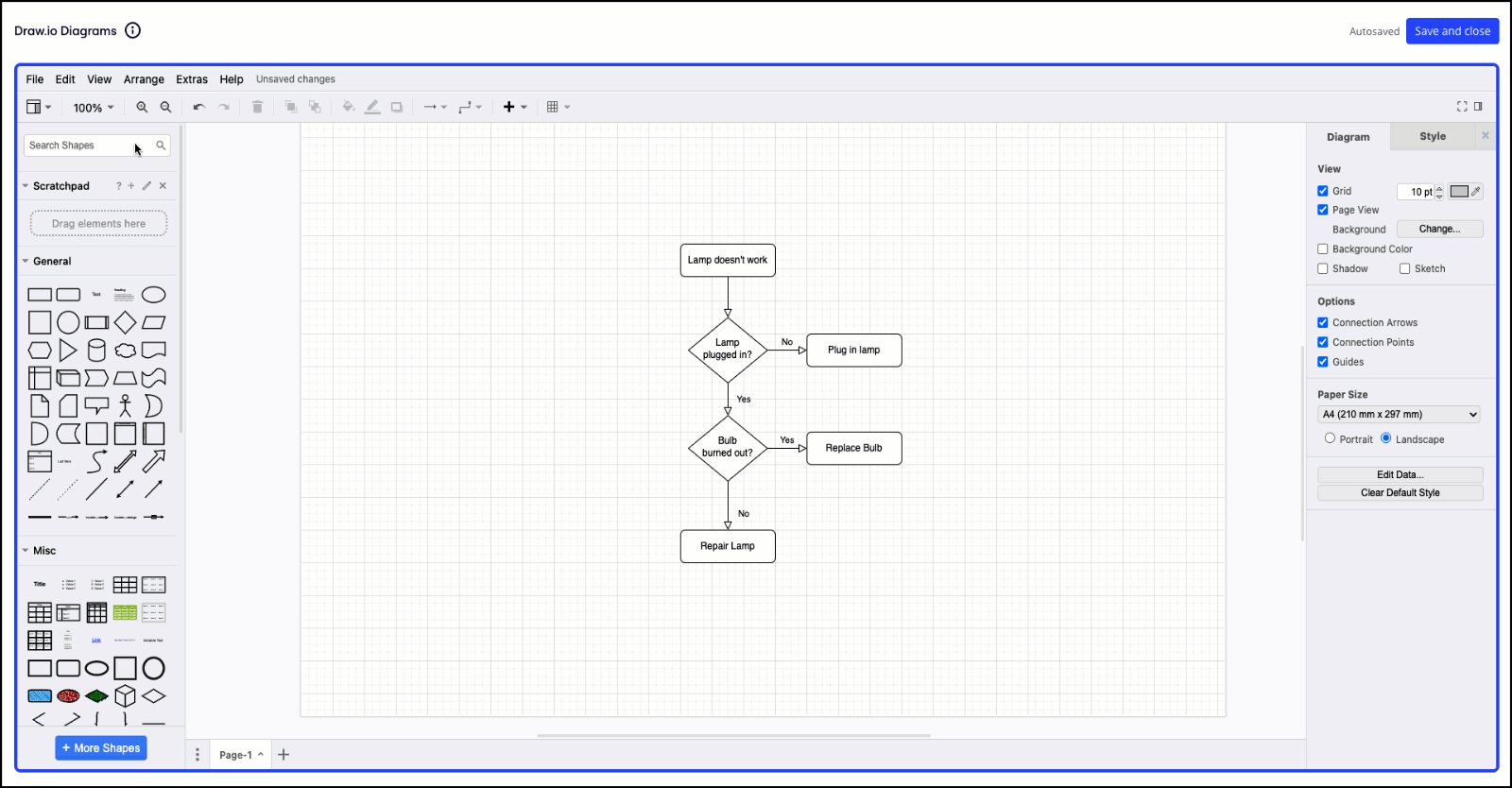Toggle the Connection Points checkbox
Image resolution: width=1512 pixels, height=788 pixels.
[1323, 342]
